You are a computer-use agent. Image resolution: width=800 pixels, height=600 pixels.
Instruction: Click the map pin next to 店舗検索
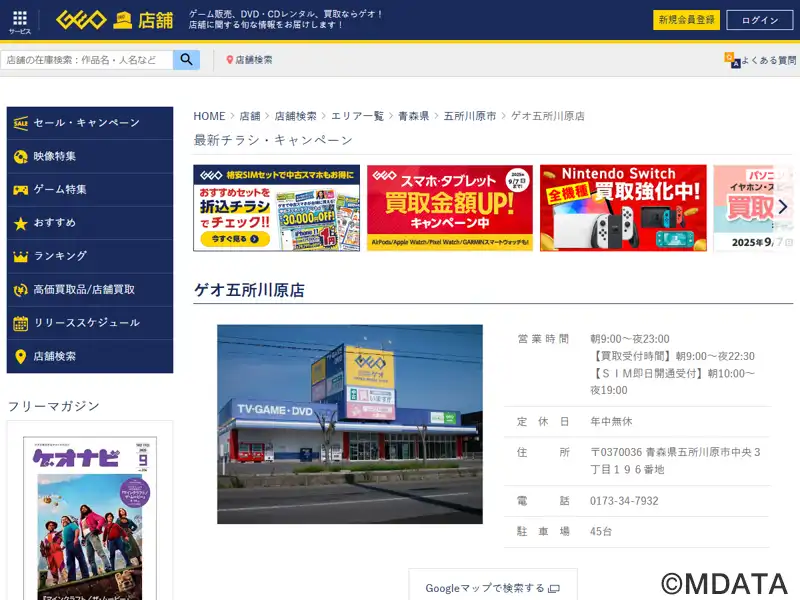point(230,60)
